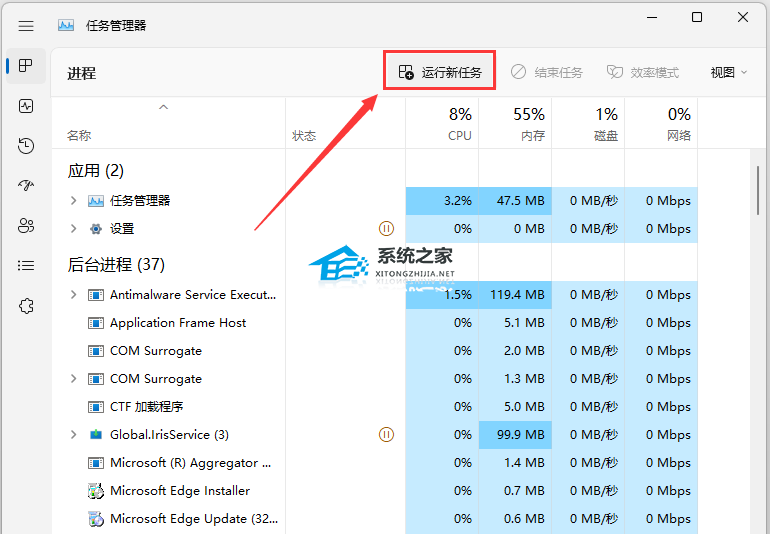Open App history page in sidebar

(x=26, y=146)
